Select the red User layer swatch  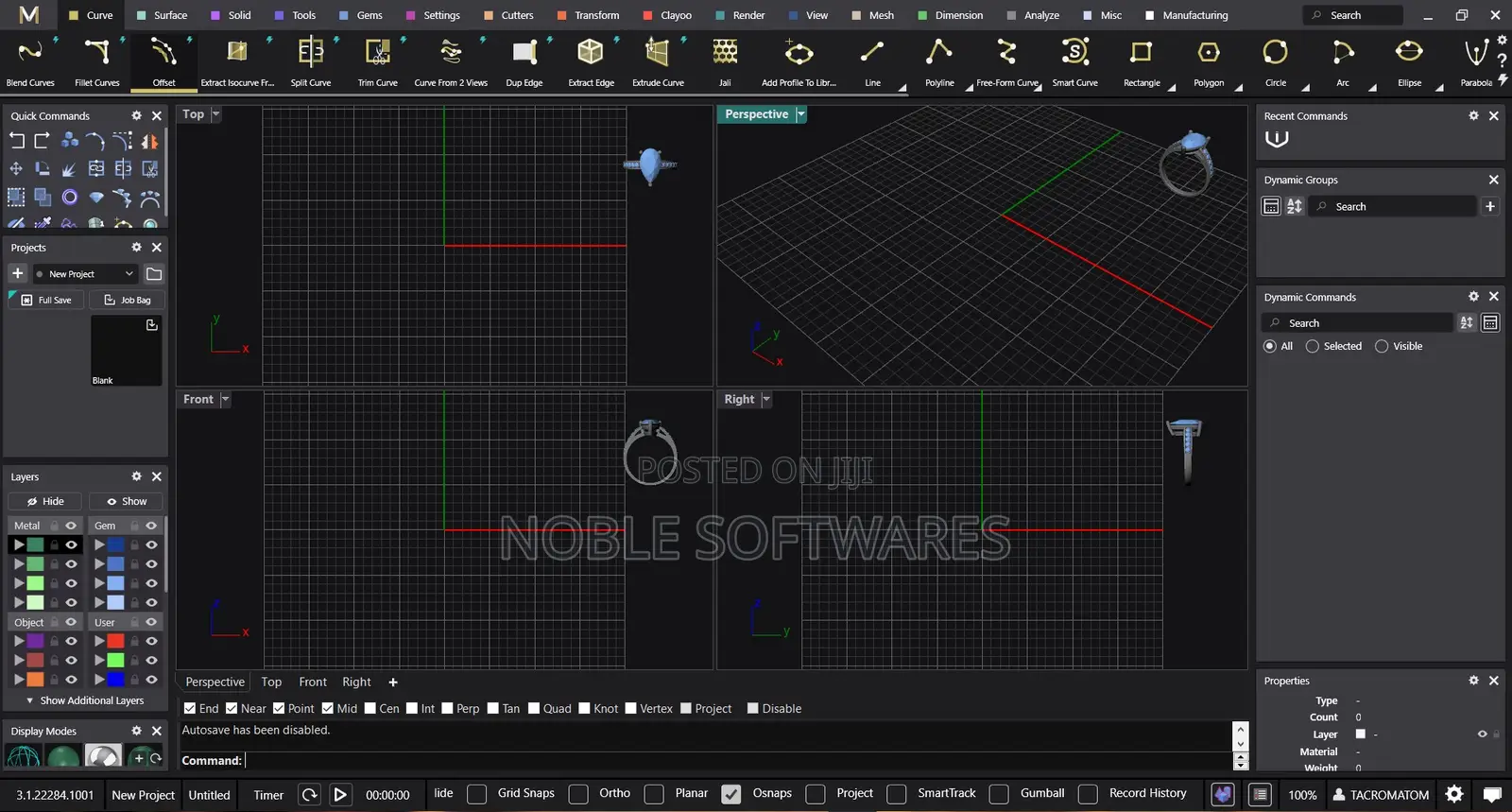pos(115,641)
